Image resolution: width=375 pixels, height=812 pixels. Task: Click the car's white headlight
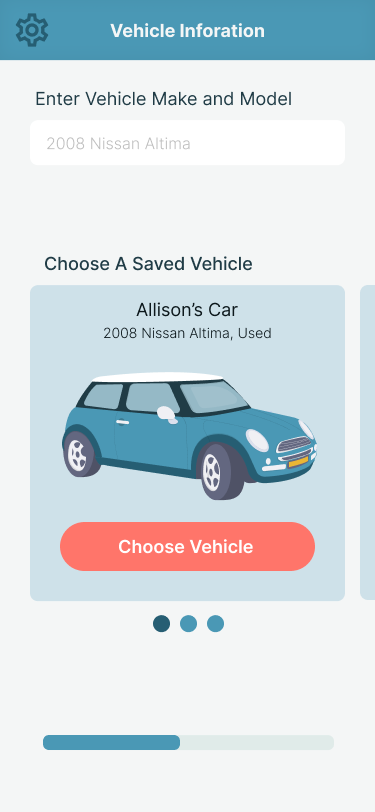pos(257,440)
